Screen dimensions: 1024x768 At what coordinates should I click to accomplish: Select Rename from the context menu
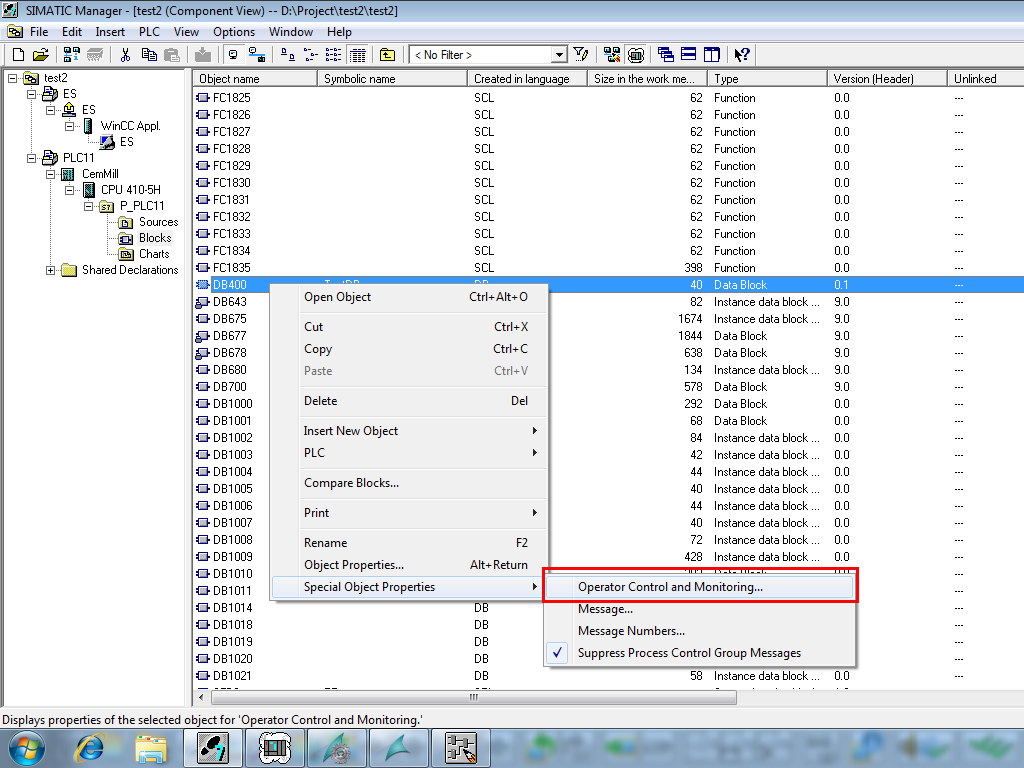pyautogui.click(x=409, y=543)
